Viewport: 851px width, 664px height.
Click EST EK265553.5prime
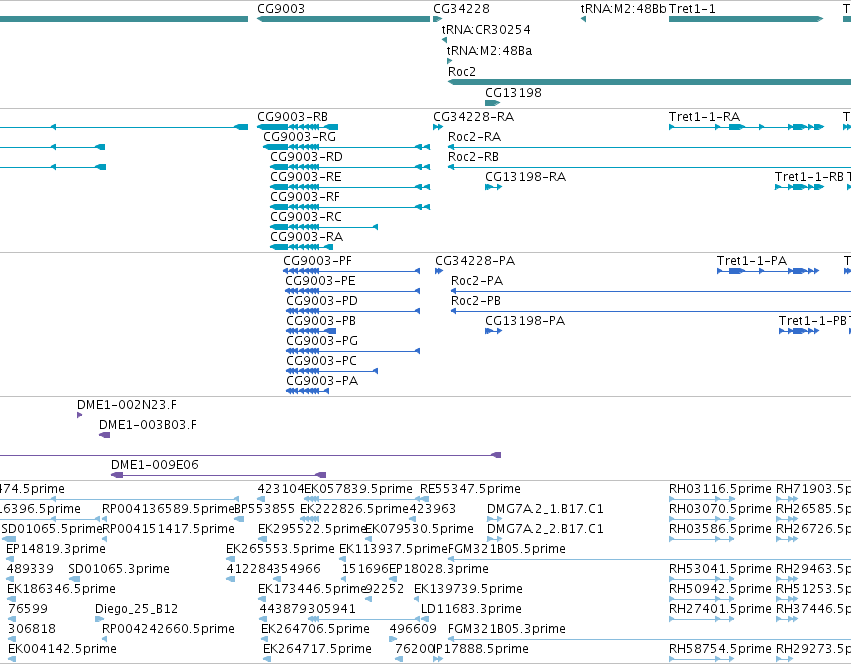280,549
